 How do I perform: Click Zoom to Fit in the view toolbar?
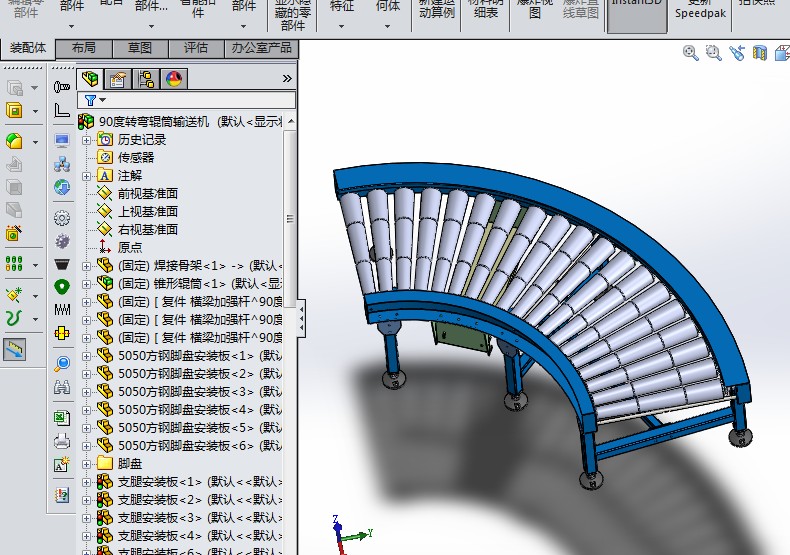[691, 53]
